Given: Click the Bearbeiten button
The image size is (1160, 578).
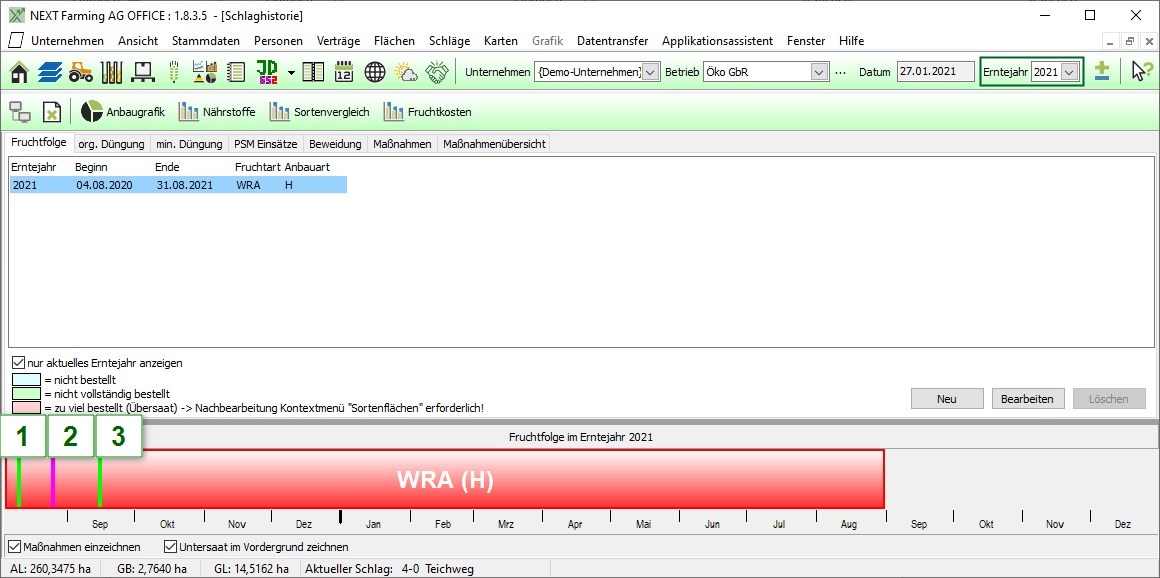Looking at the screenshot, I should pyautogui.click(x=1027, y=399).
